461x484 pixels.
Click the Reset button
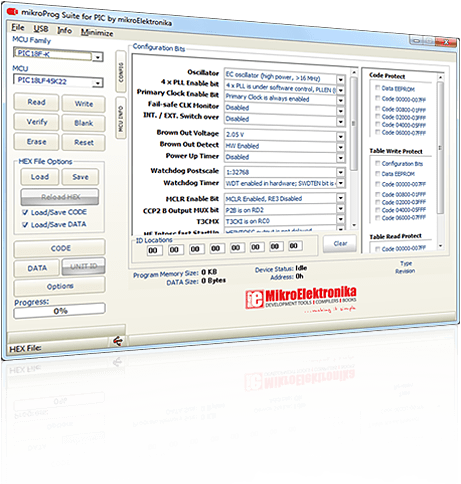(x=84, y=143)
